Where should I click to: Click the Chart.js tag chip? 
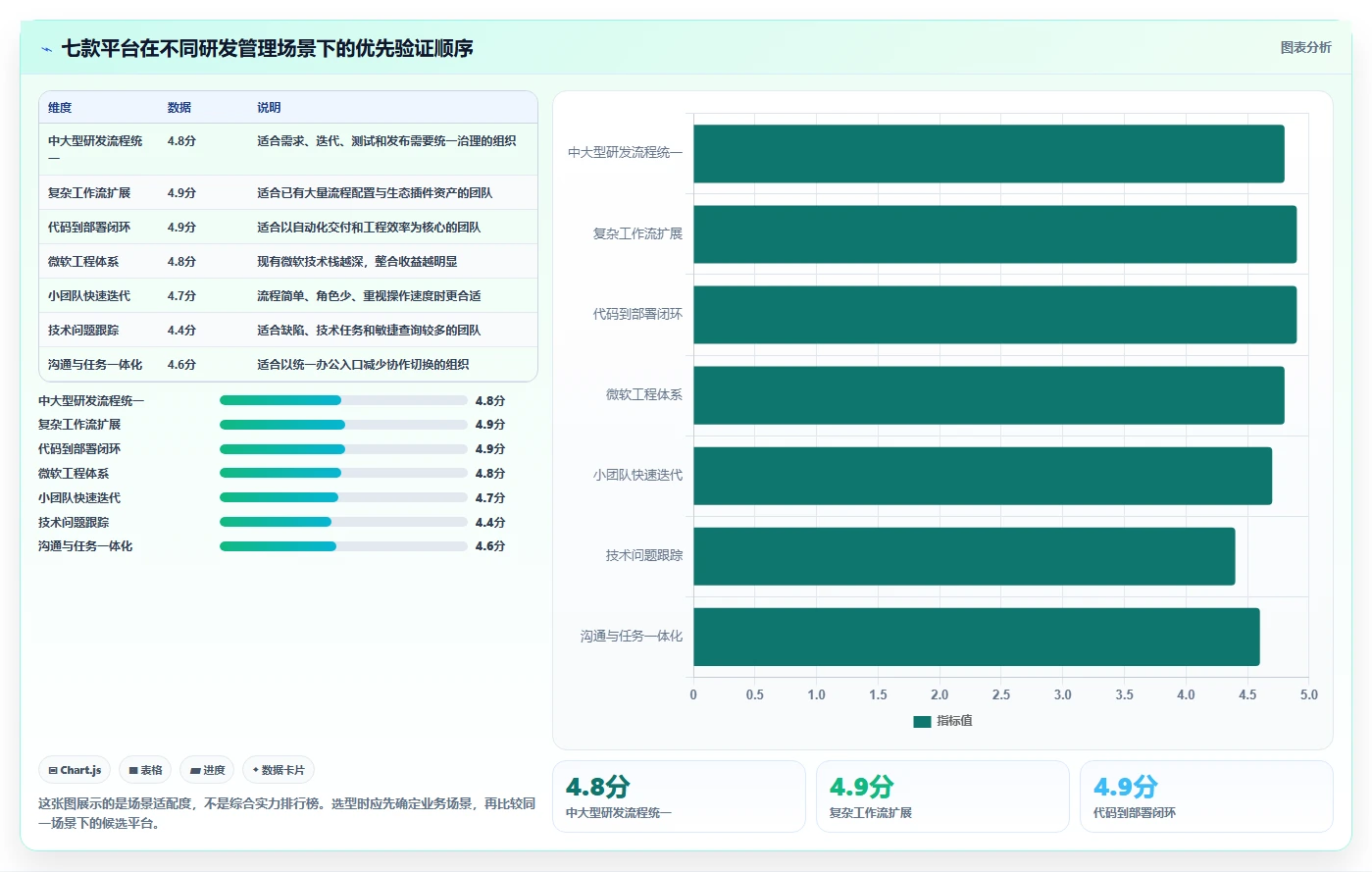click(75, 770)
